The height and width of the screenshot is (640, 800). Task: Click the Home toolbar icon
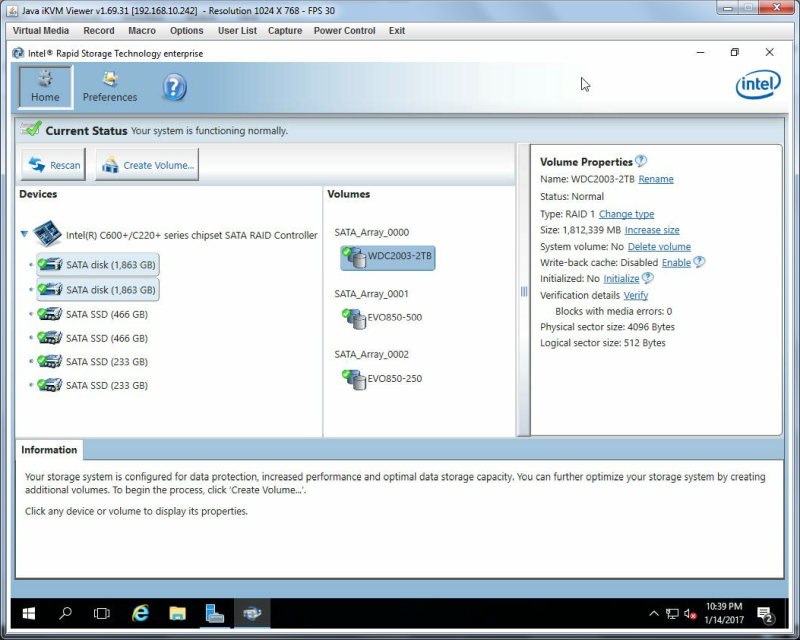click(x=45, y=87)
